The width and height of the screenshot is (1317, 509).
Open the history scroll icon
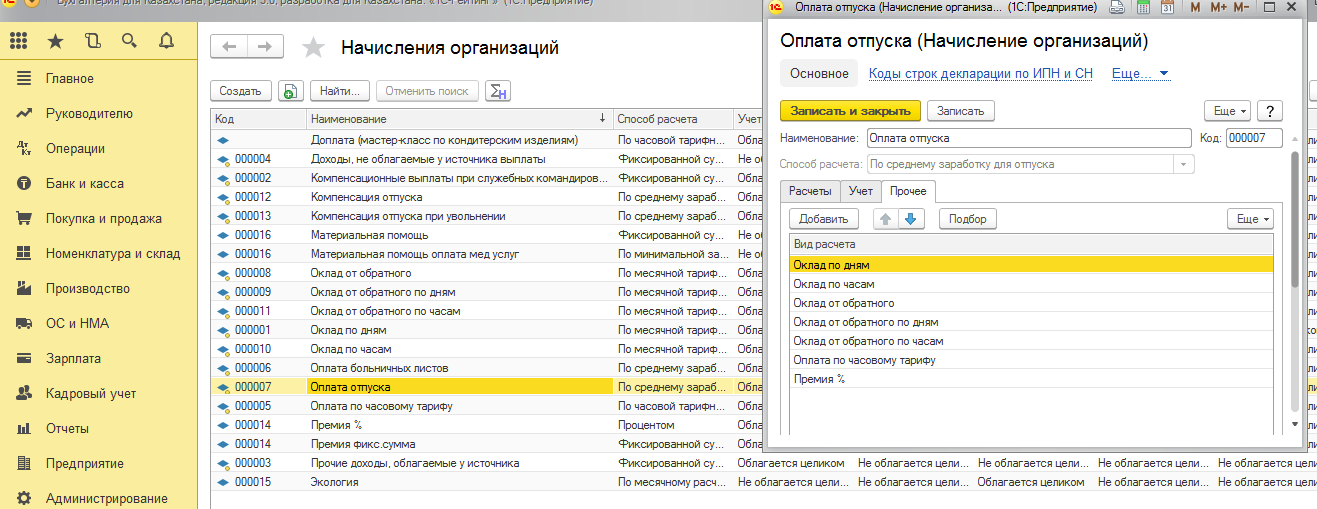pos(93,41)
